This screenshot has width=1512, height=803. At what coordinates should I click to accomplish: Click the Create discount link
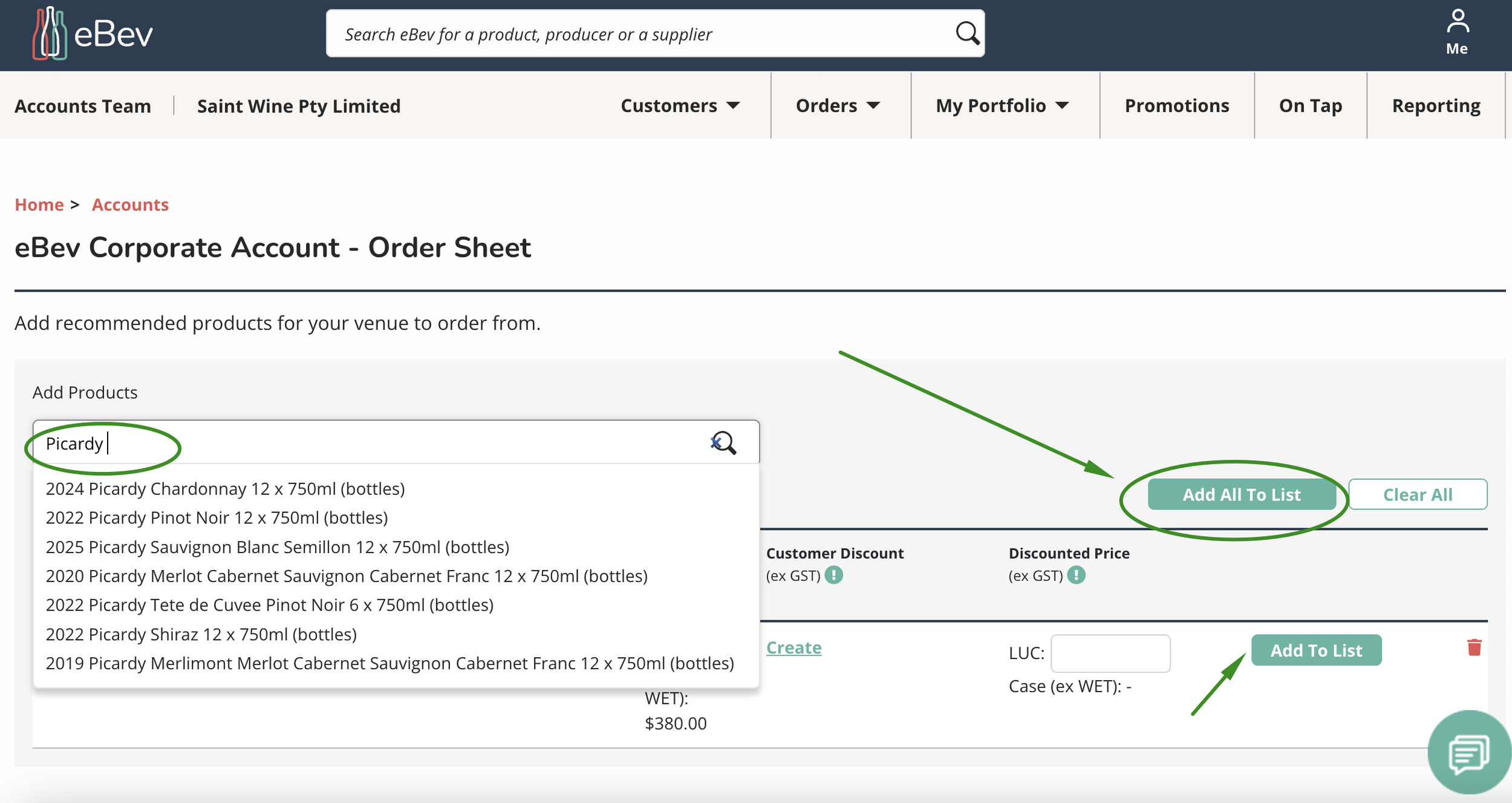coord(793,647)
